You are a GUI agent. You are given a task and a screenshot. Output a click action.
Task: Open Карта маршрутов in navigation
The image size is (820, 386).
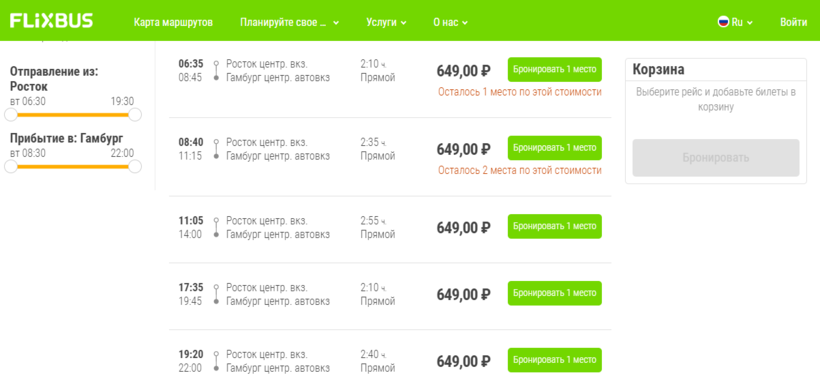(173, 22)
